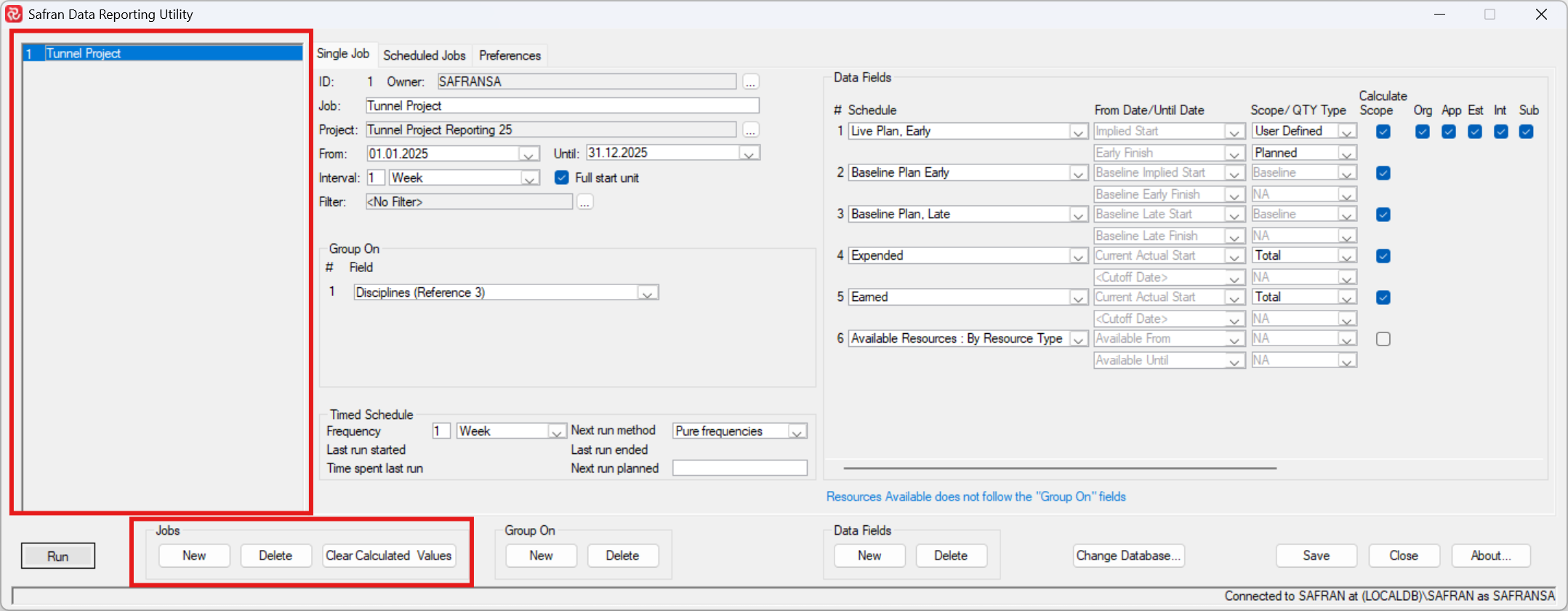
Task: Switch to Preferences tab
Action: coord(510,55)
